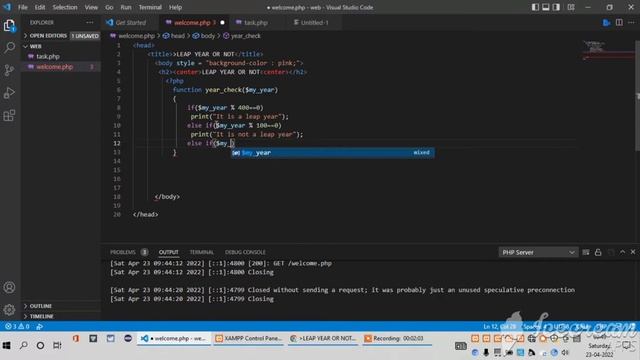Switch to task.php editor tab
Viewport: 640px width, 360px height.
pos(256,22)
